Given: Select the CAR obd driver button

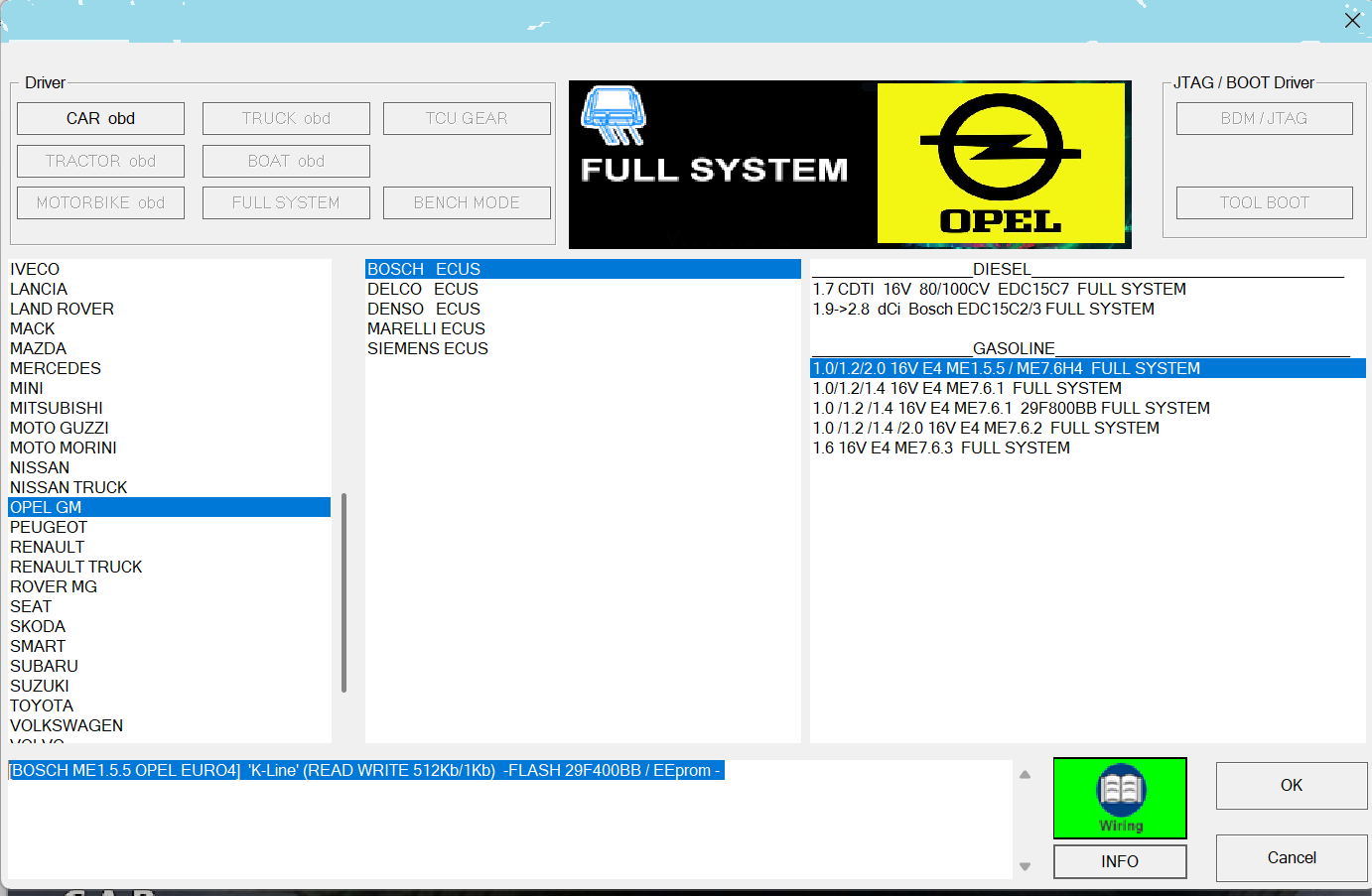Looking at the screenshot, I should click(x=100, y=118).
